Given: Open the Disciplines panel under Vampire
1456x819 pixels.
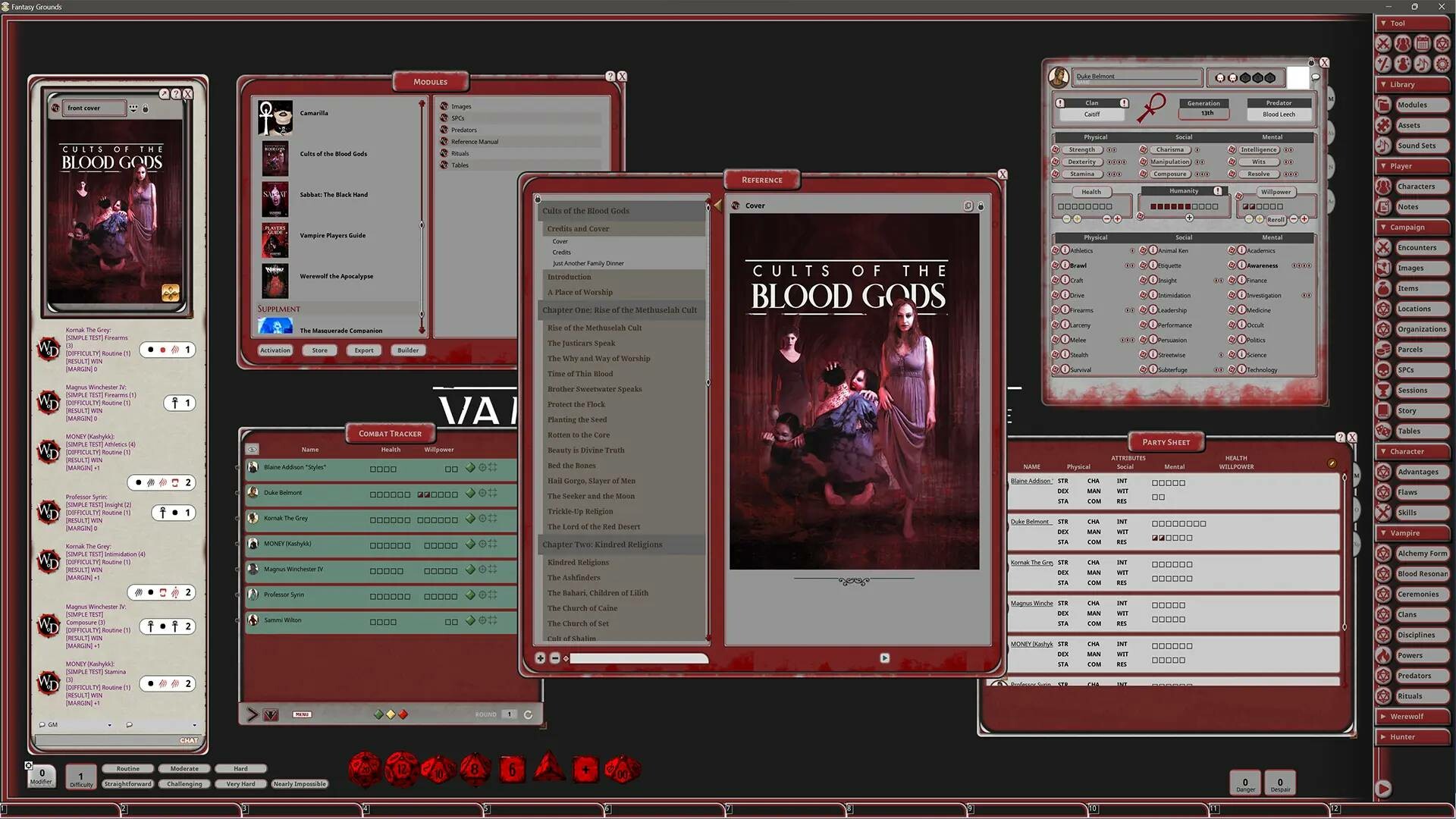Looking at the screenshot, I should pyautogui.click(x=1419, y=635).
